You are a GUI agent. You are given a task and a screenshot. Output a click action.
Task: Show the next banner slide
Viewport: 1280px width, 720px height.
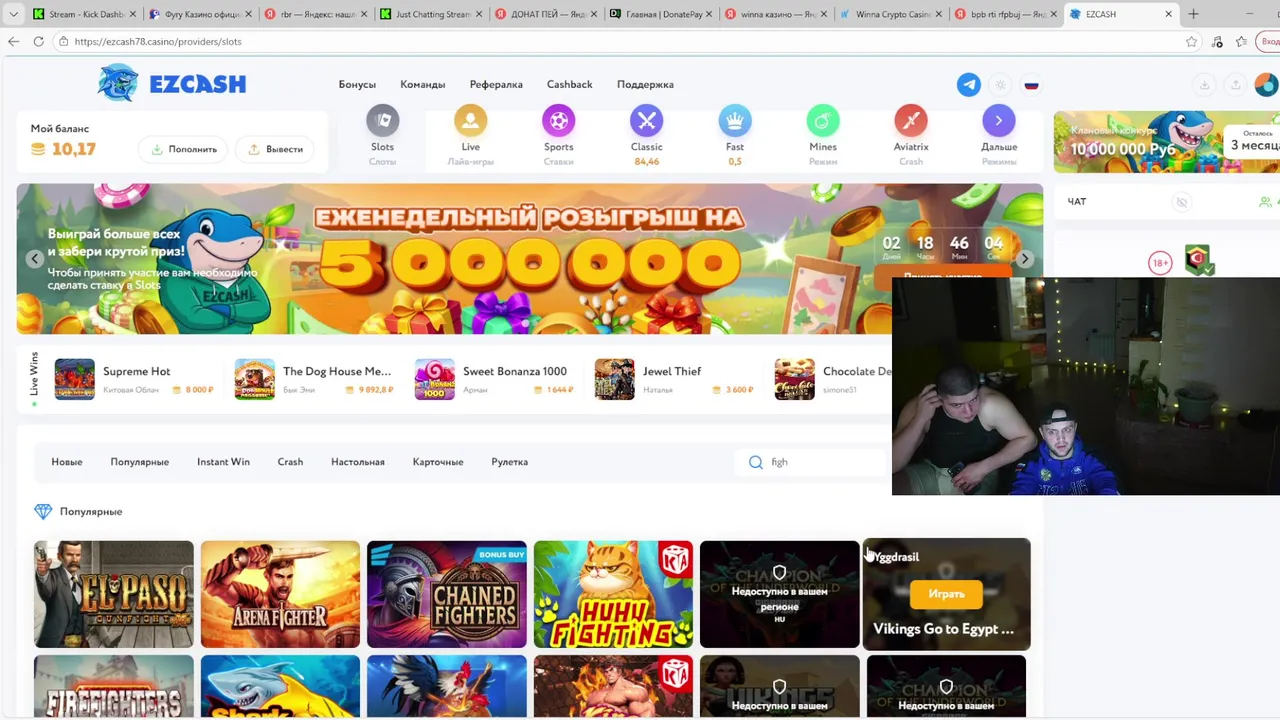1024,259
